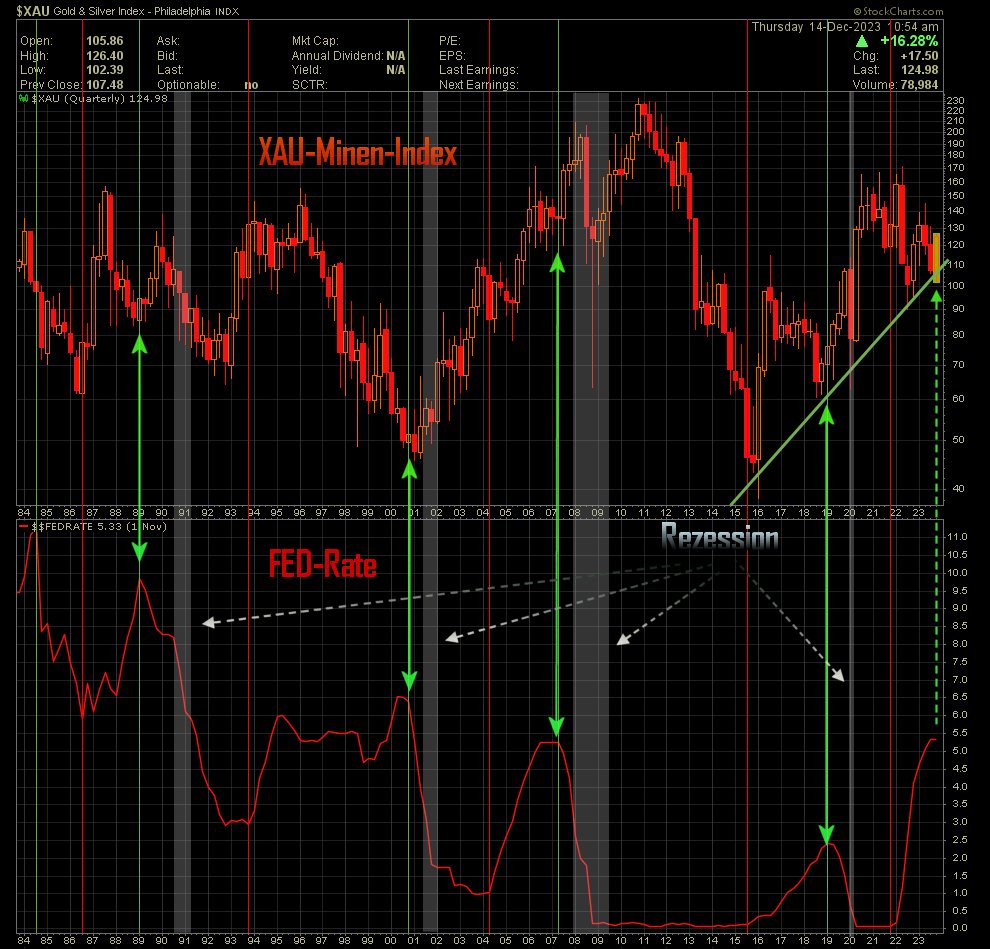Click the 'Rezession' annotation label

[720, 536]
